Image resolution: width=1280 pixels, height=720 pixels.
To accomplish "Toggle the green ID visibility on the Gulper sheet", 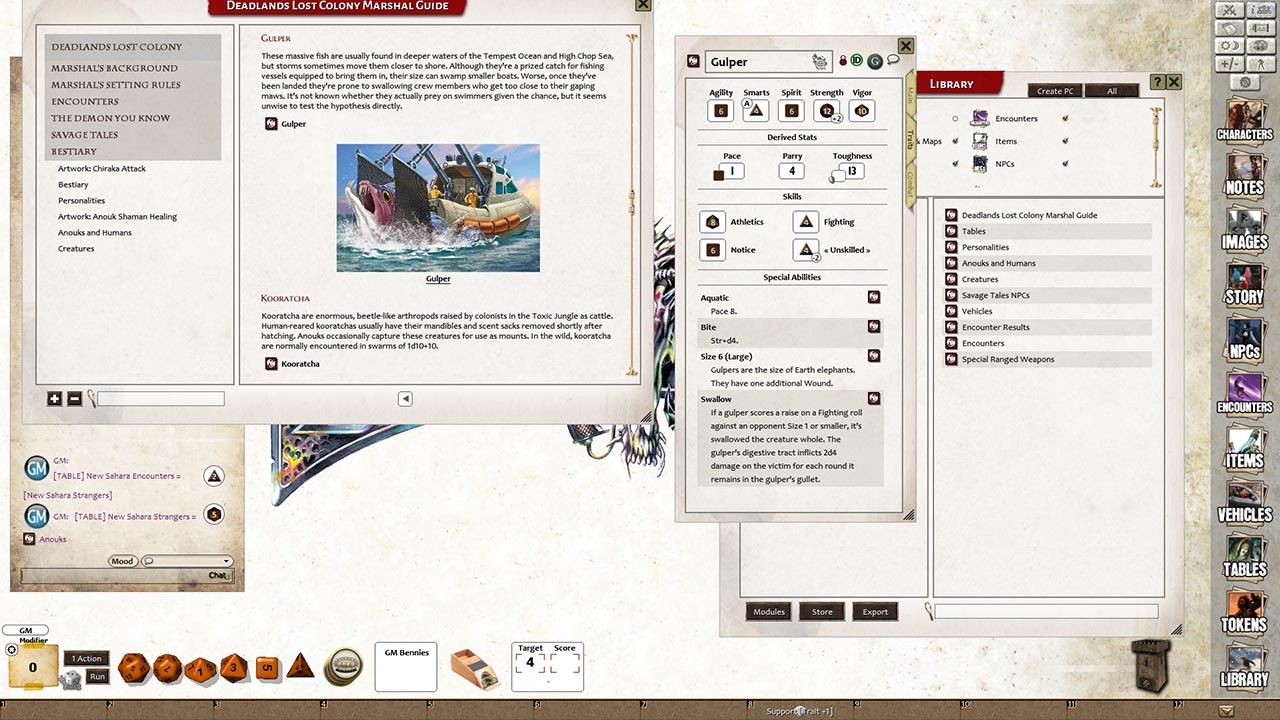I will pos(857,60).
